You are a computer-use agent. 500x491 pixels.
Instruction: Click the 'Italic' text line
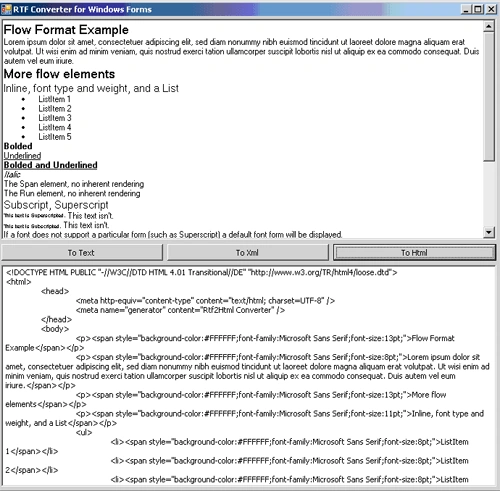coord(12,174)
